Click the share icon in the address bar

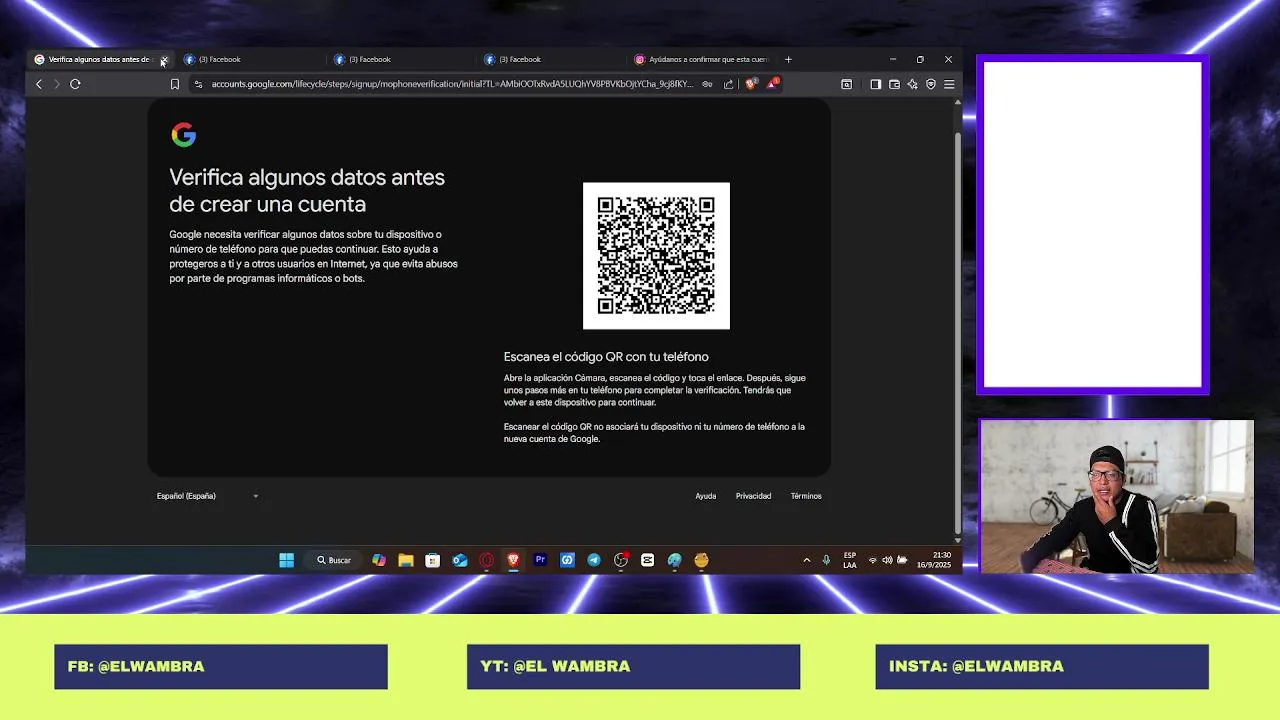(x=729, y=84)
